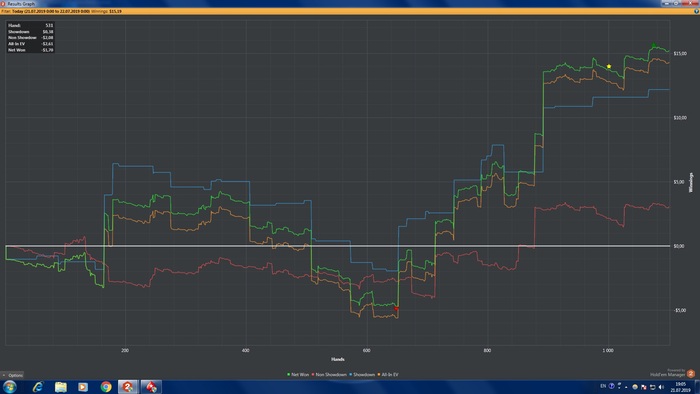Click the Filter Today text in orange bar

(x=45, y=11)
